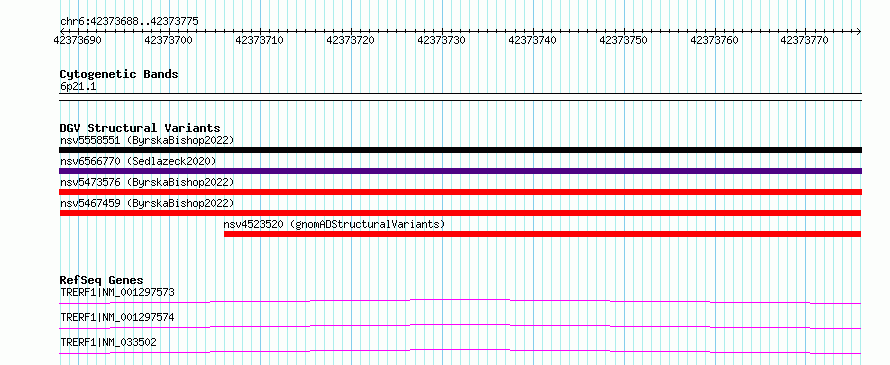Click the nsv4523520 red variant bar

point(543,234)
